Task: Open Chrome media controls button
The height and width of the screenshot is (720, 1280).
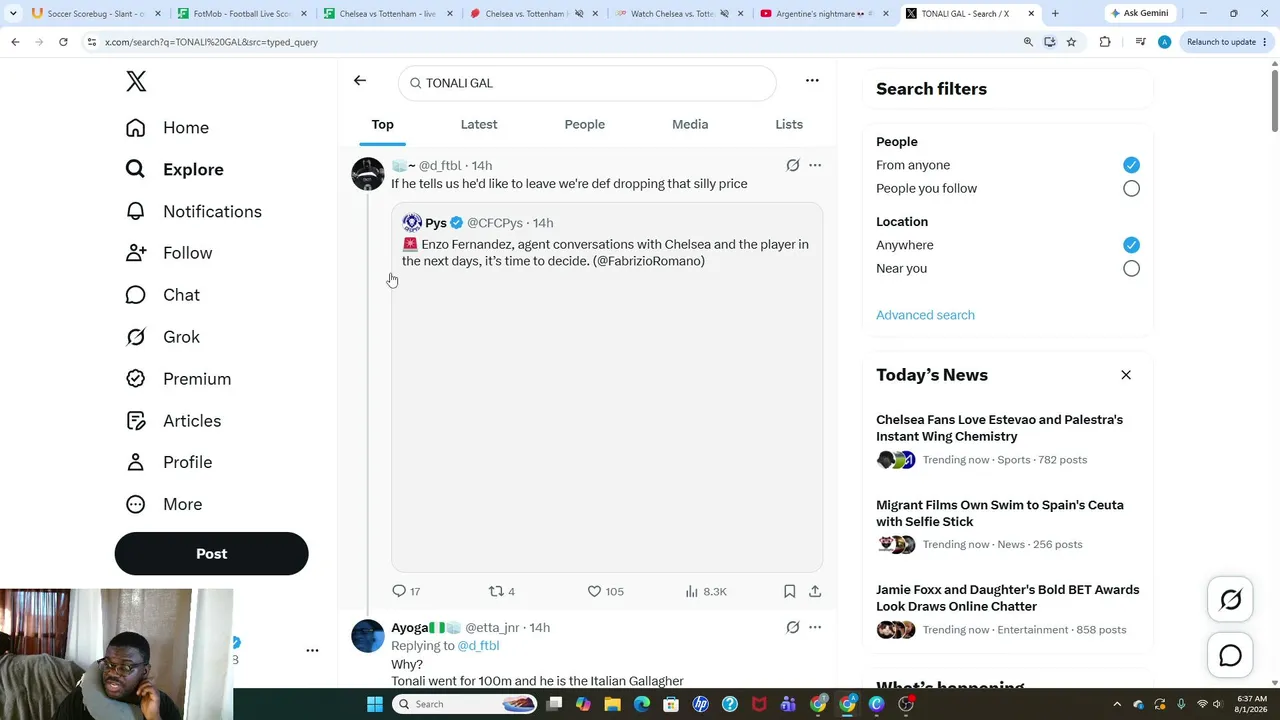Action: (x=1139, y=42)
